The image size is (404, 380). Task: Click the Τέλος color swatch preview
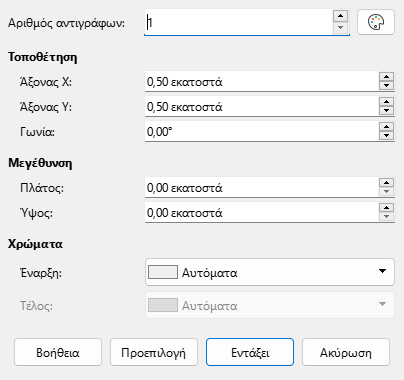point(163,305)
